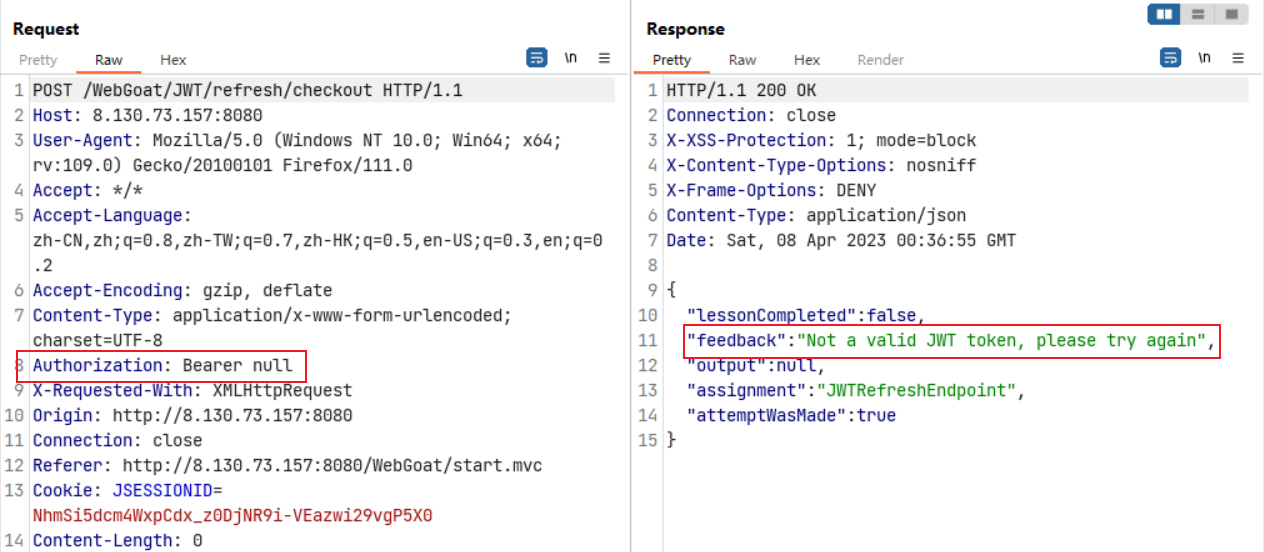Screen dimensions: 1264x552
Task: Toggle line wrap icon in Response panel
Action: click(x=1170, y=58)
